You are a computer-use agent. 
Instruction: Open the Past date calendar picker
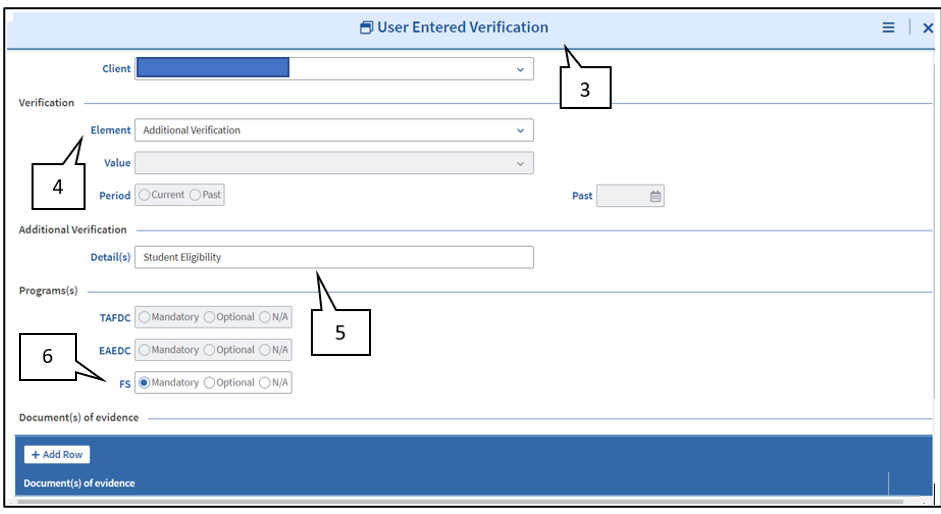pyautogui.click(x=655, y=196)
